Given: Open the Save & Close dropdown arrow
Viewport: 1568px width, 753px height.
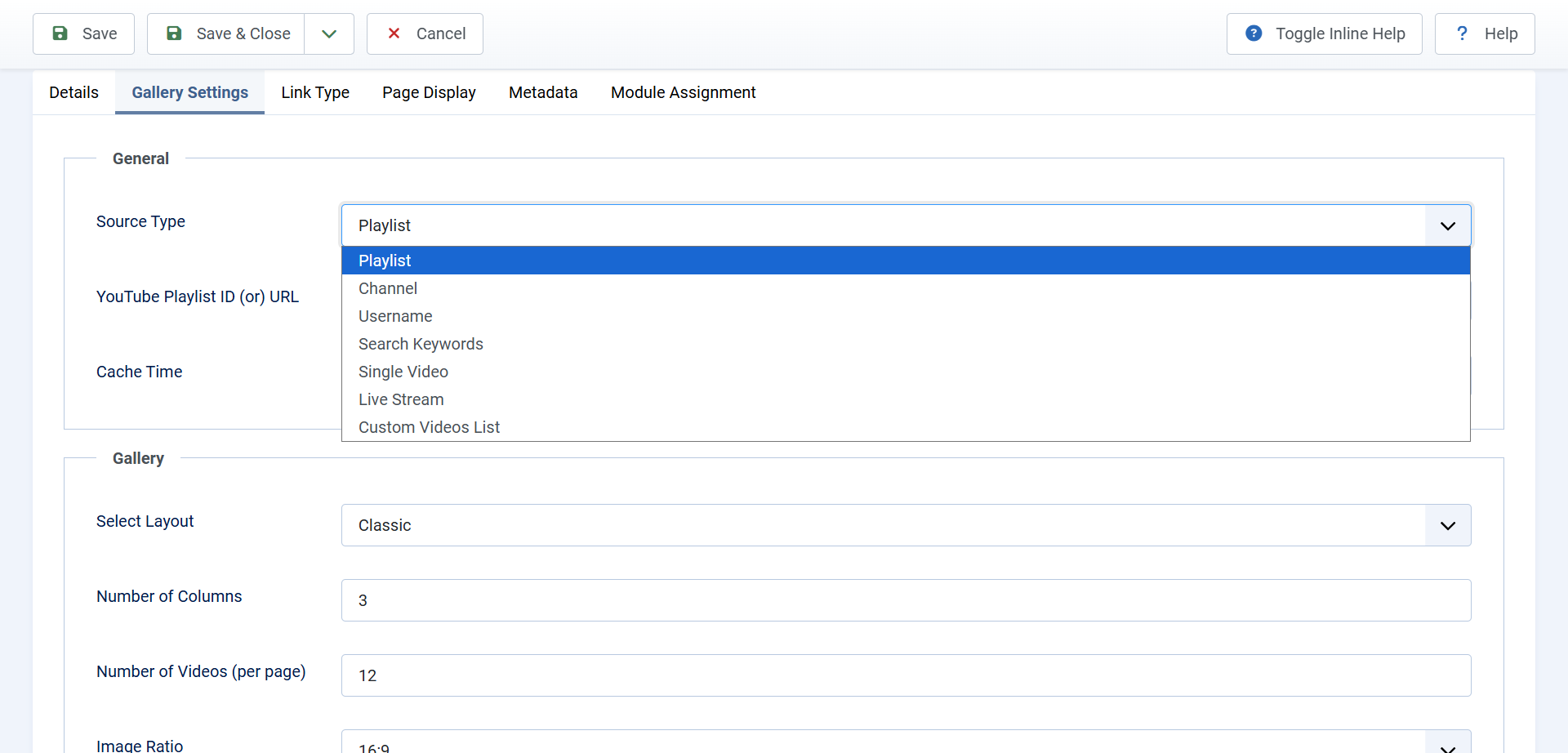Looking at the screenshot, I should pos(329,33).
